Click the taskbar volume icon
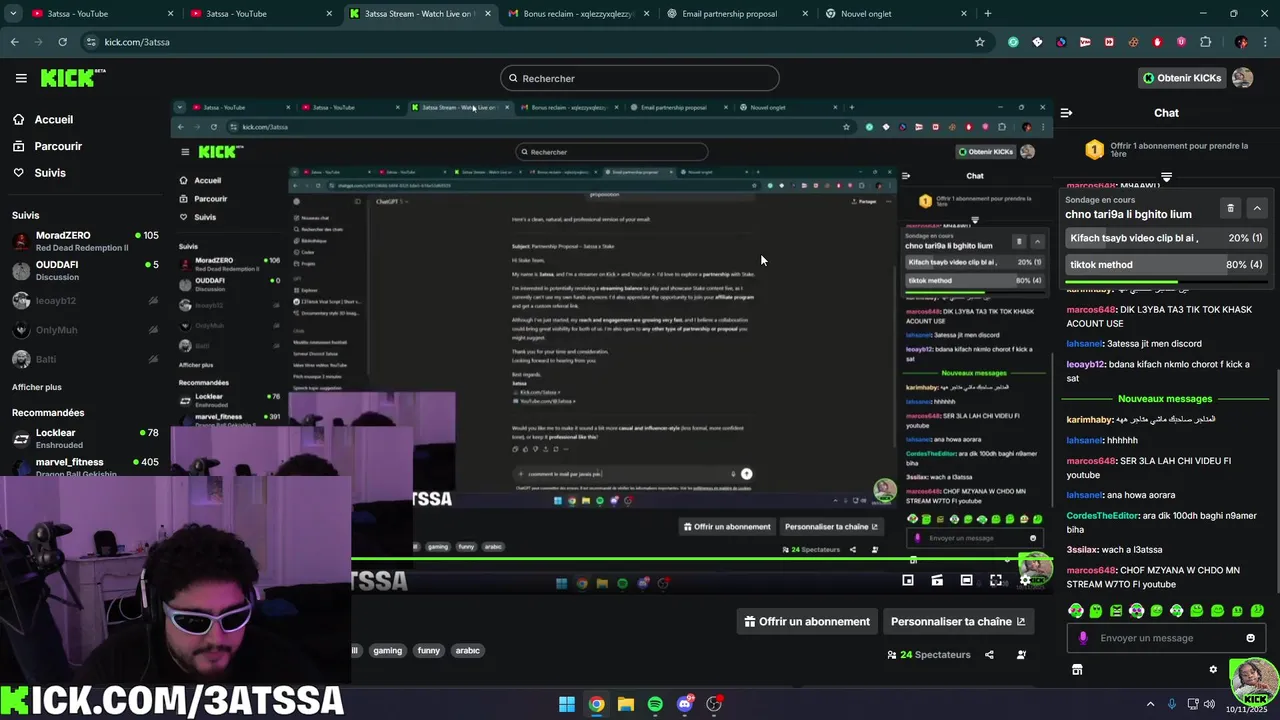1280x720 pixels. coord(1209,704)
